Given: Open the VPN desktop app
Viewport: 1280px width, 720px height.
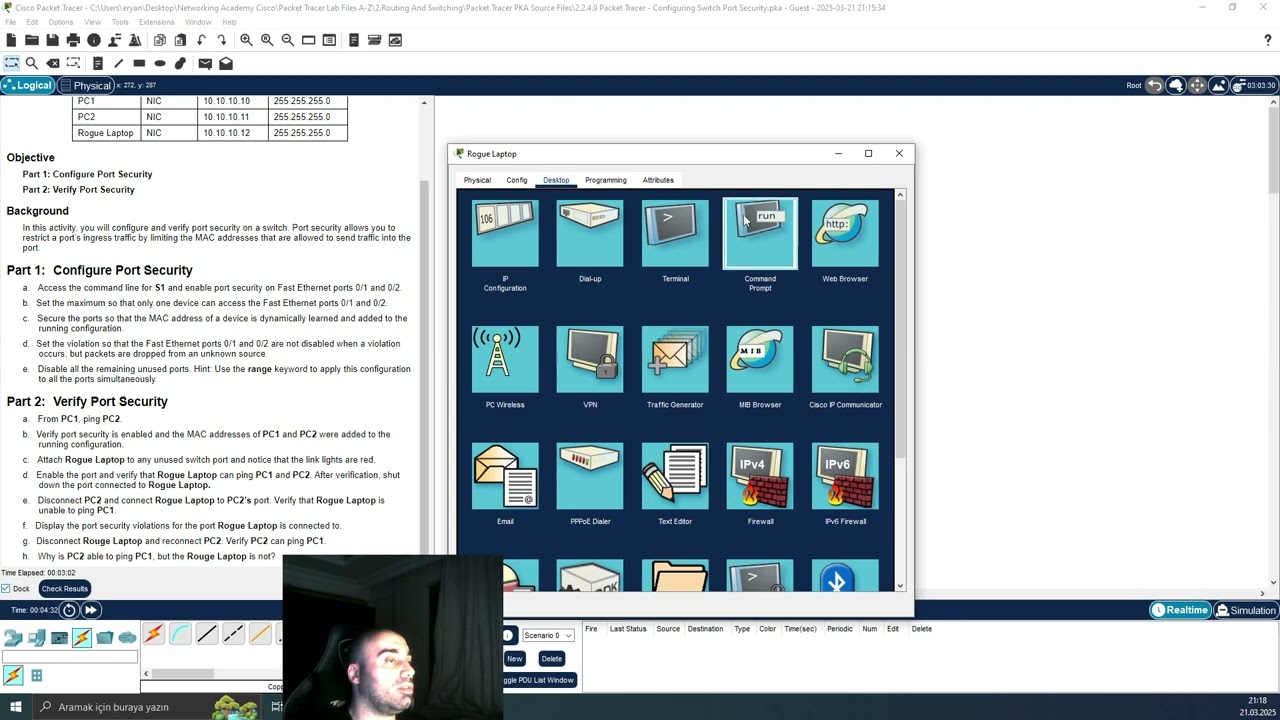Looking at the screenshot, I should tap(590, 360).
